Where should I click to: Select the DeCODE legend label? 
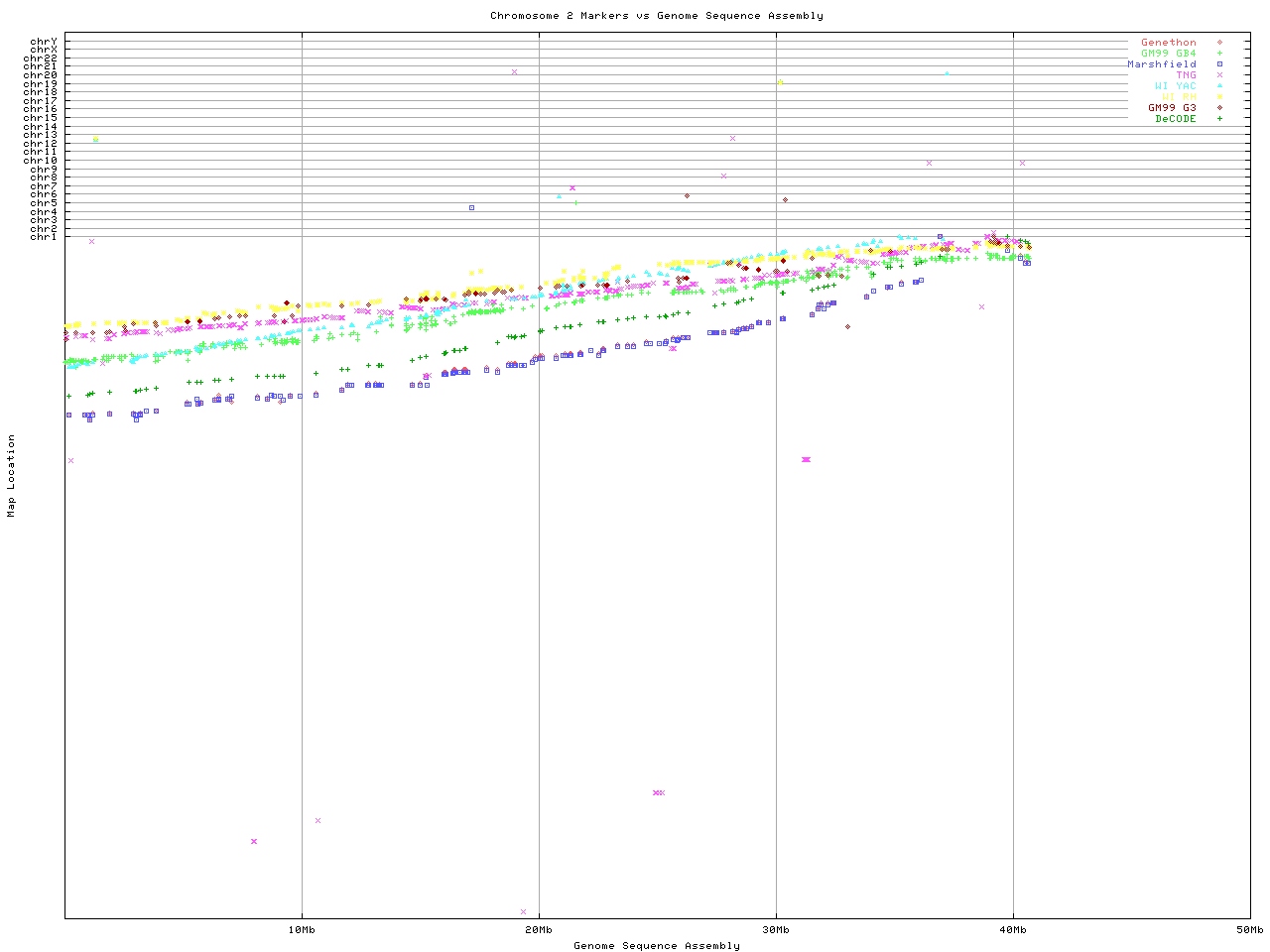pos(1176,119)
